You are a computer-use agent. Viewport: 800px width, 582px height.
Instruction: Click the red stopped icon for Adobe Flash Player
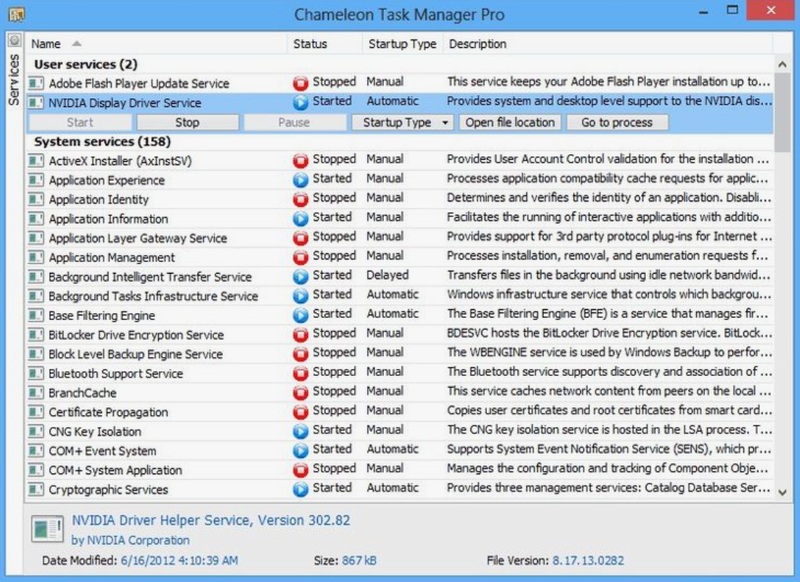pos(301,83)
